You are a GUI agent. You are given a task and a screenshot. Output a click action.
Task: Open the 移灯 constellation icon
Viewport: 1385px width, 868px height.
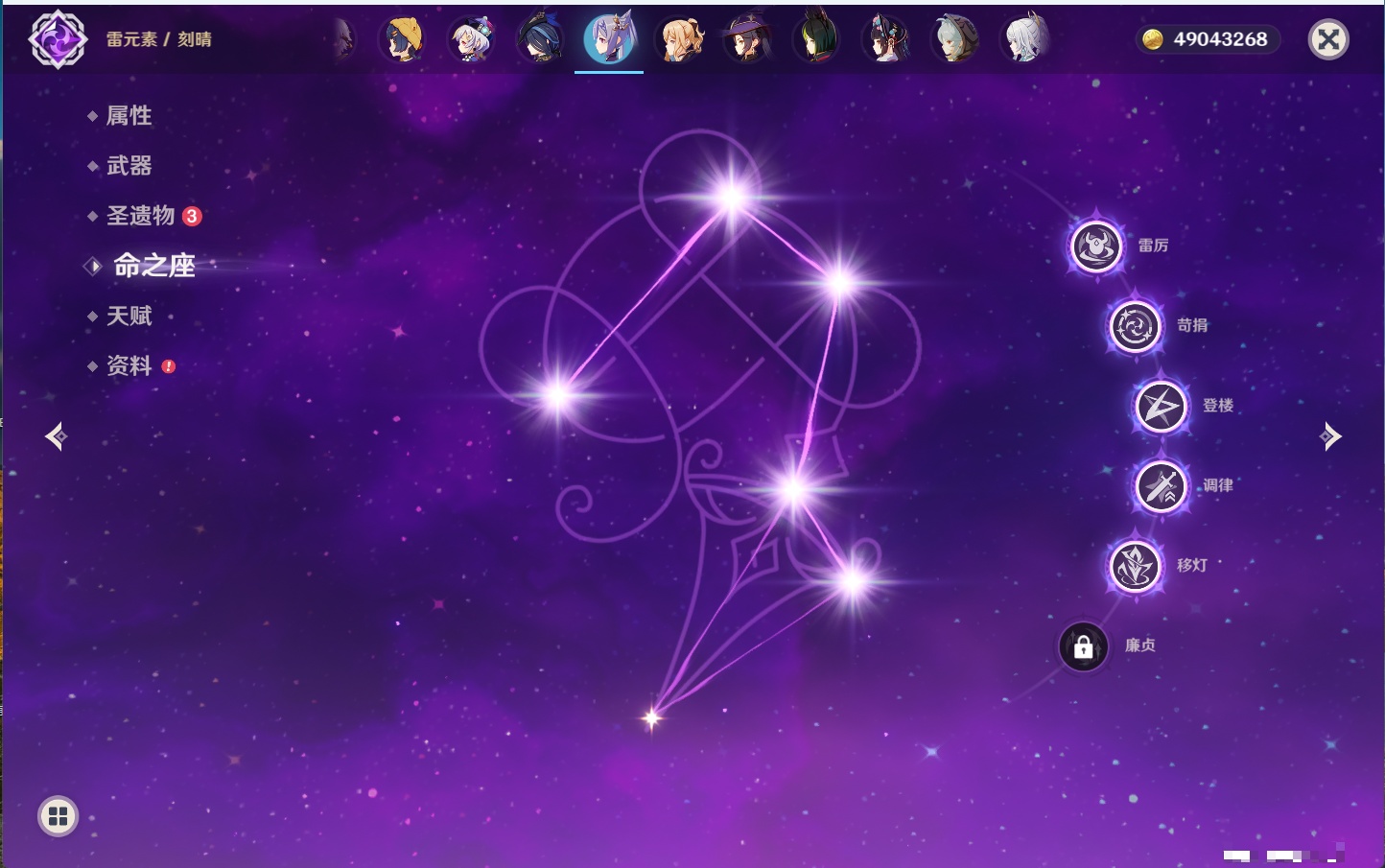pos(1136,566)
